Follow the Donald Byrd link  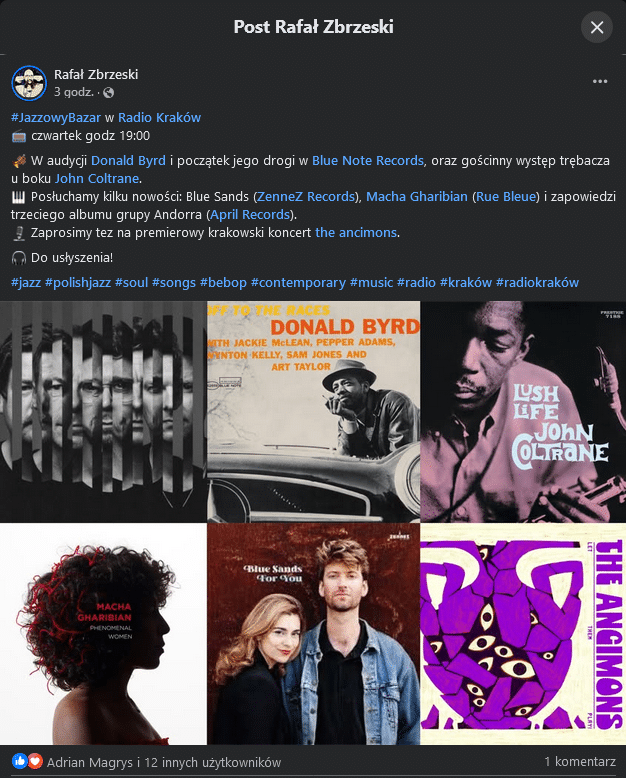pos(128,161)
